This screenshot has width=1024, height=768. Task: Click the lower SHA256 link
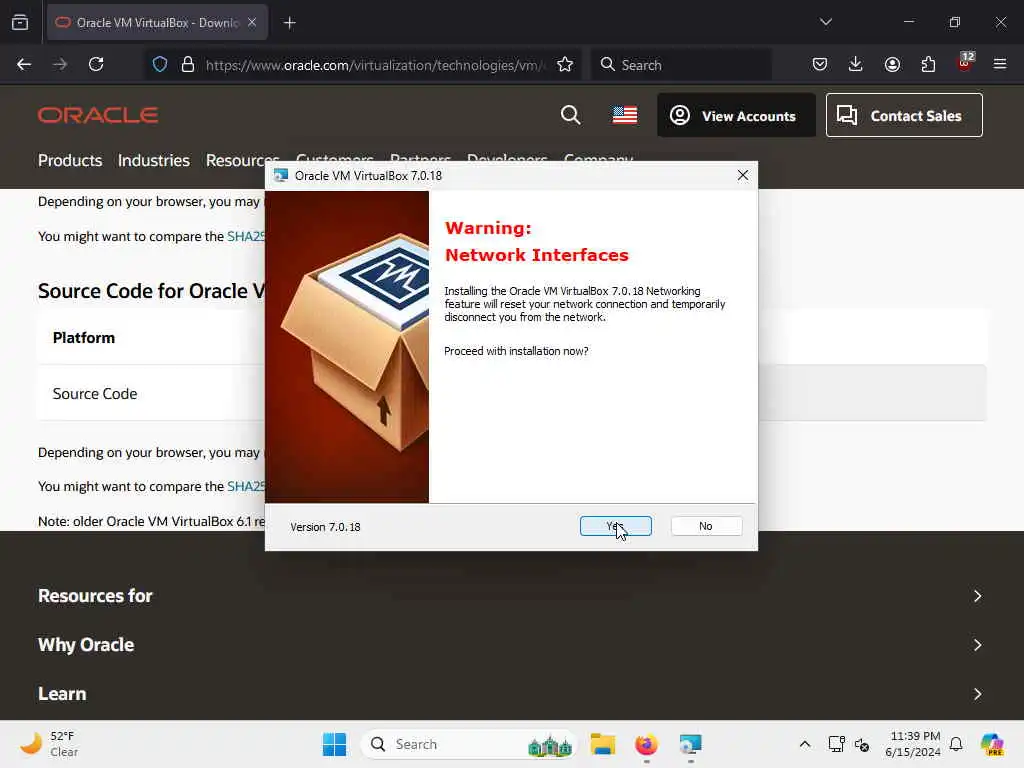246,487
